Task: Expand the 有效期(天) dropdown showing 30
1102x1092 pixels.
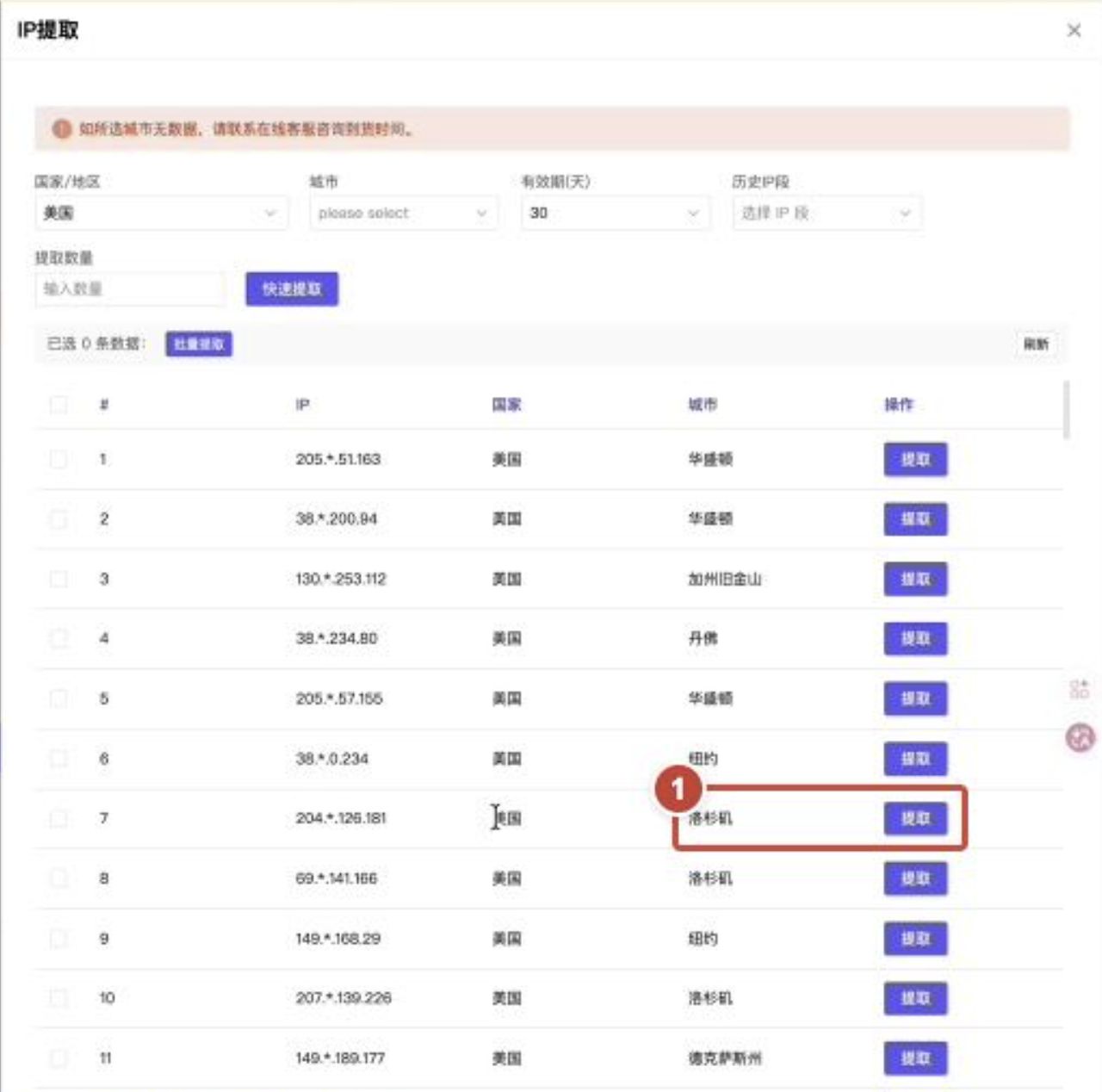Action: 616,213
